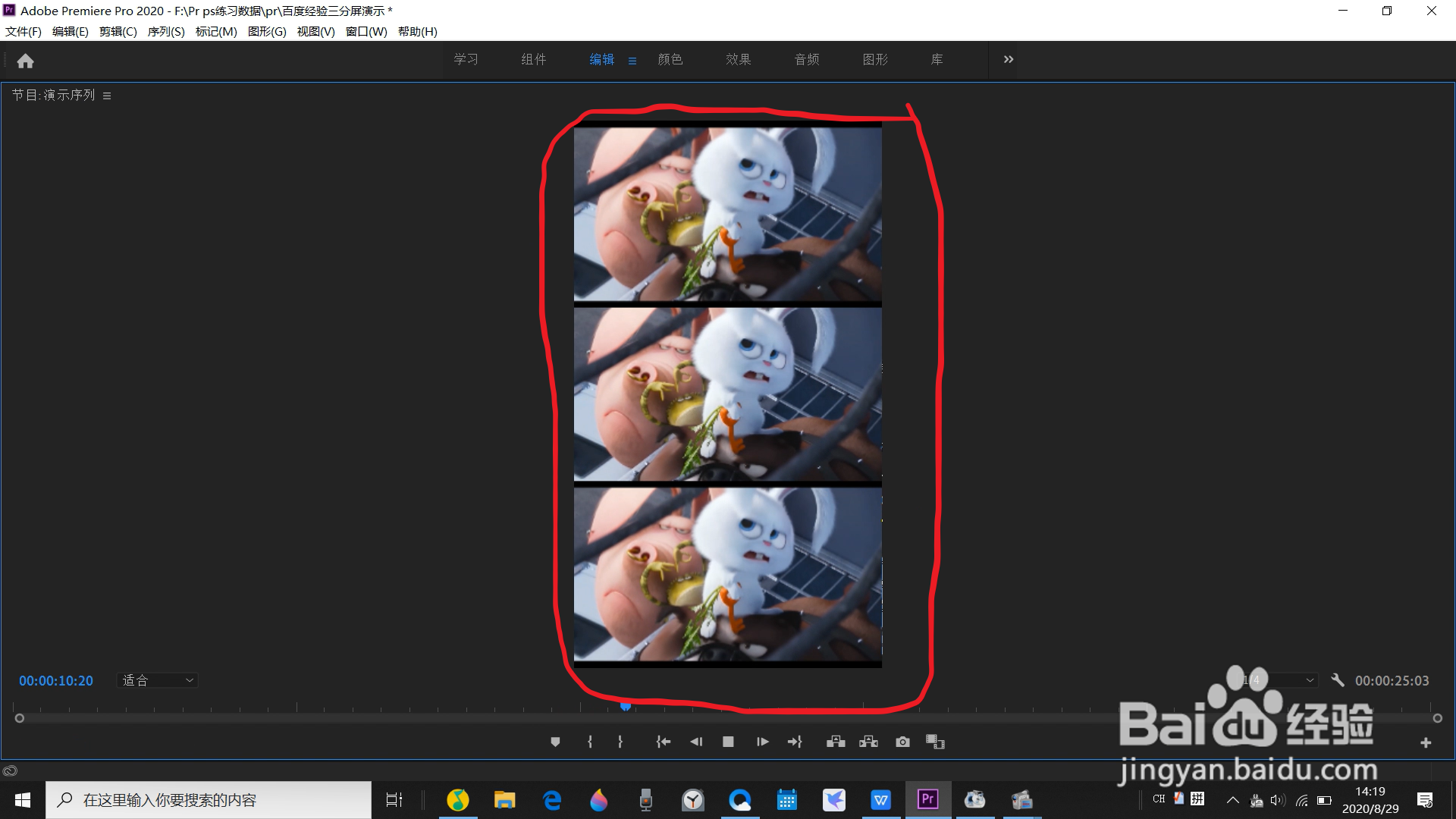
Task: Click the blue playhead on the time ruler
Action: [x=626, y=706]
